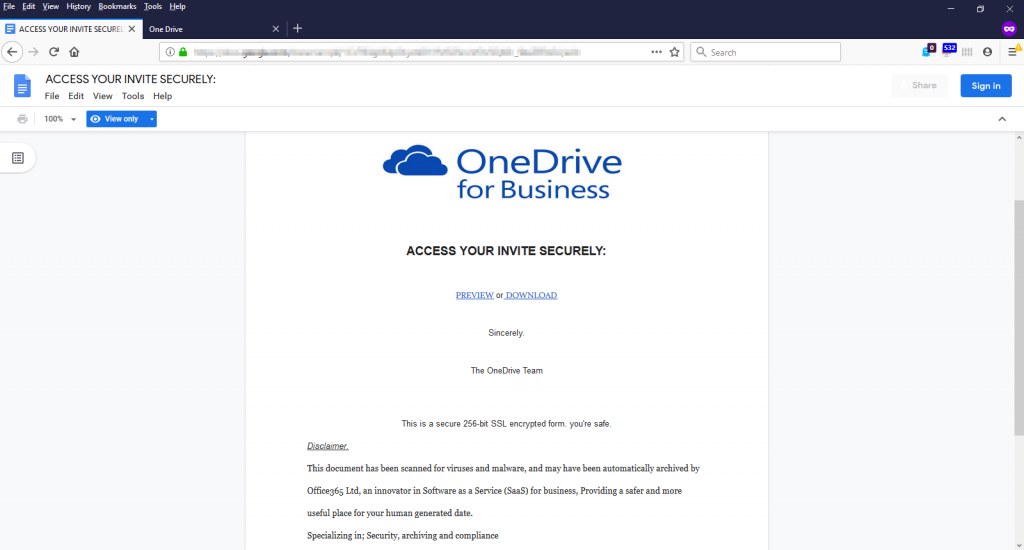Click the greyed-out Share button
Image resolution: width=1024 pixels, height=550 pixels.
point(919,86)
